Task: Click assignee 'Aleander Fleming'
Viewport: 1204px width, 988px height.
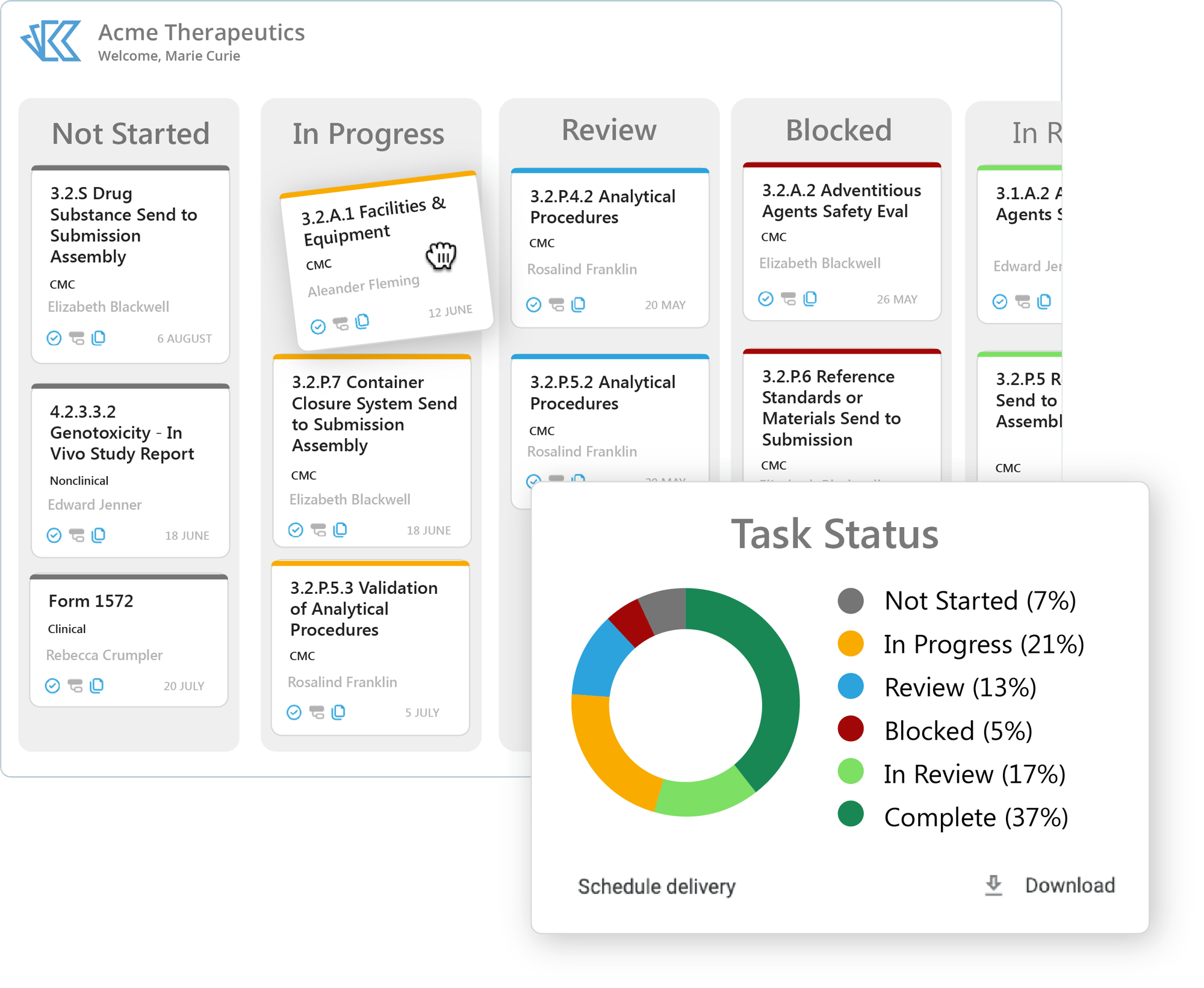Action: (x=363, y=285)
